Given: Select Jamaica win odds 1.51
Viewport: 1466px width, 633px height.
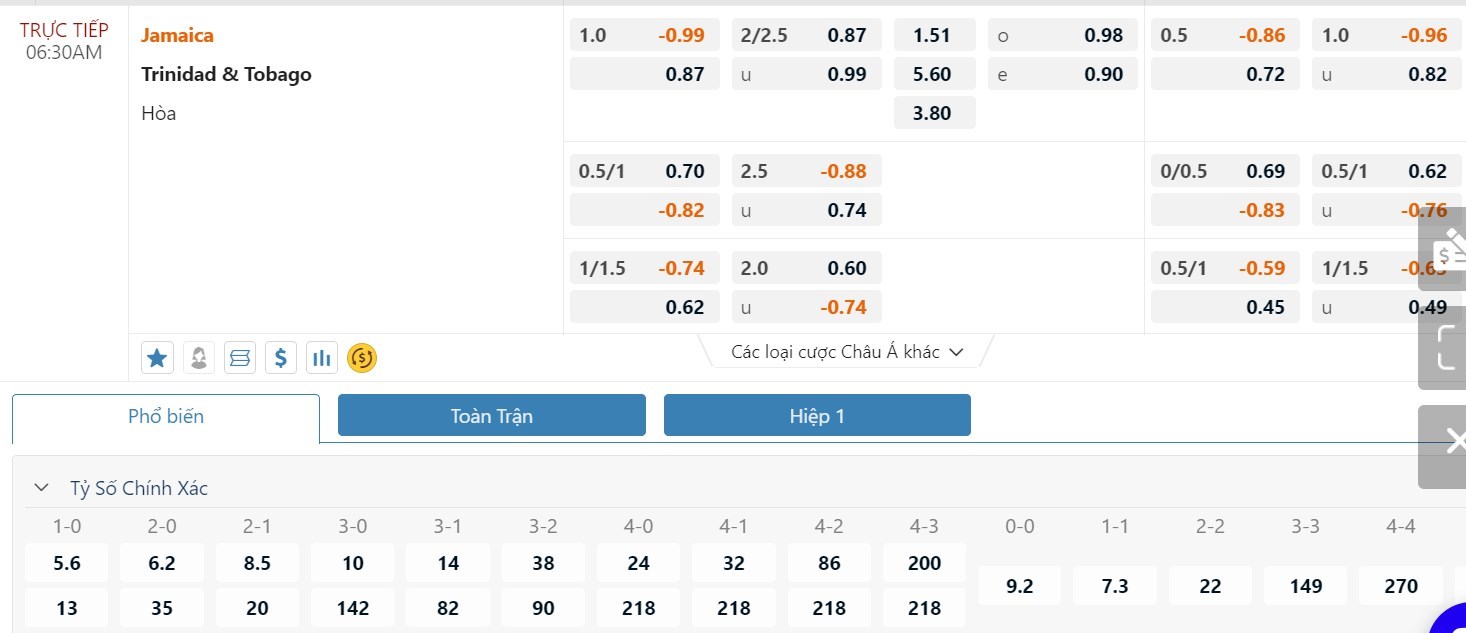Looking at the screenshot, I should (932, 35).
